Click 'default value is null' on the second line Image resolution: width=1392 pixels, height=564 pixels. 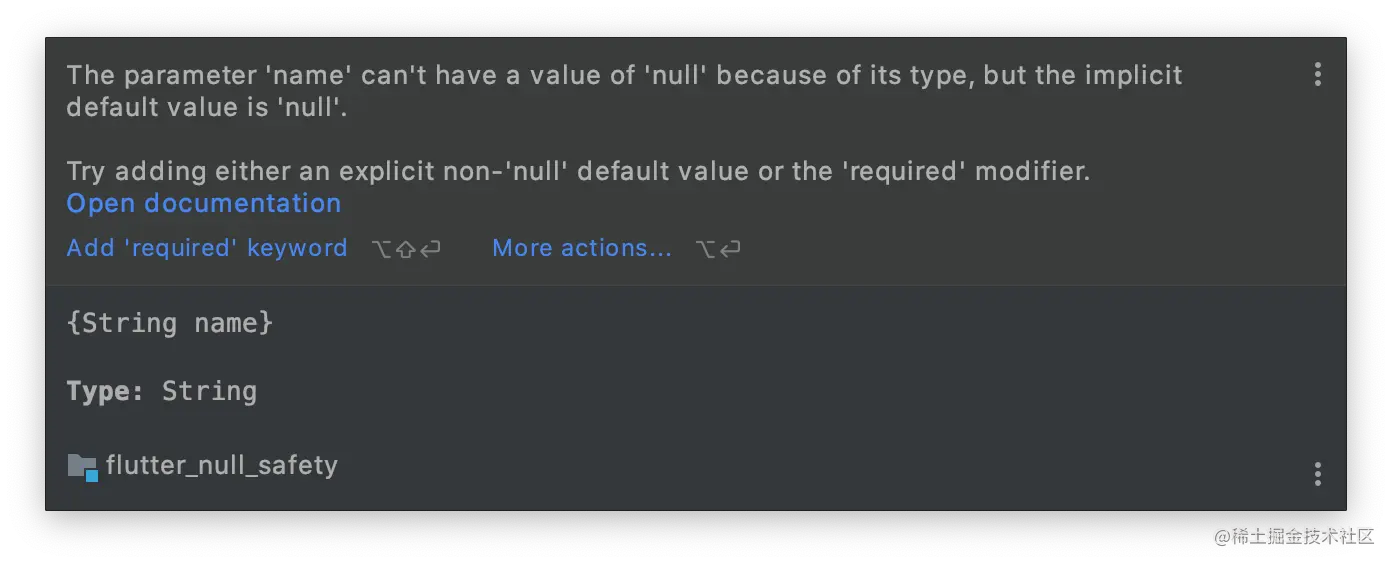(207, 108)
